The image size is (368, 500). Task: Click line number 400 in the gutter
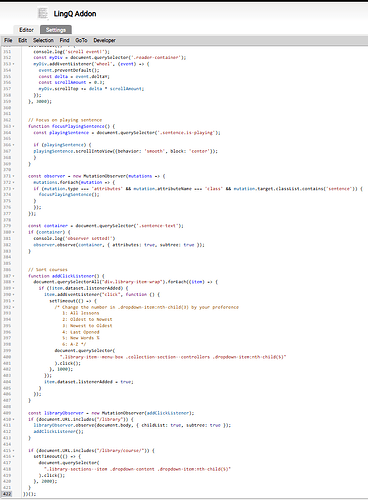click(x=7, y=357)
